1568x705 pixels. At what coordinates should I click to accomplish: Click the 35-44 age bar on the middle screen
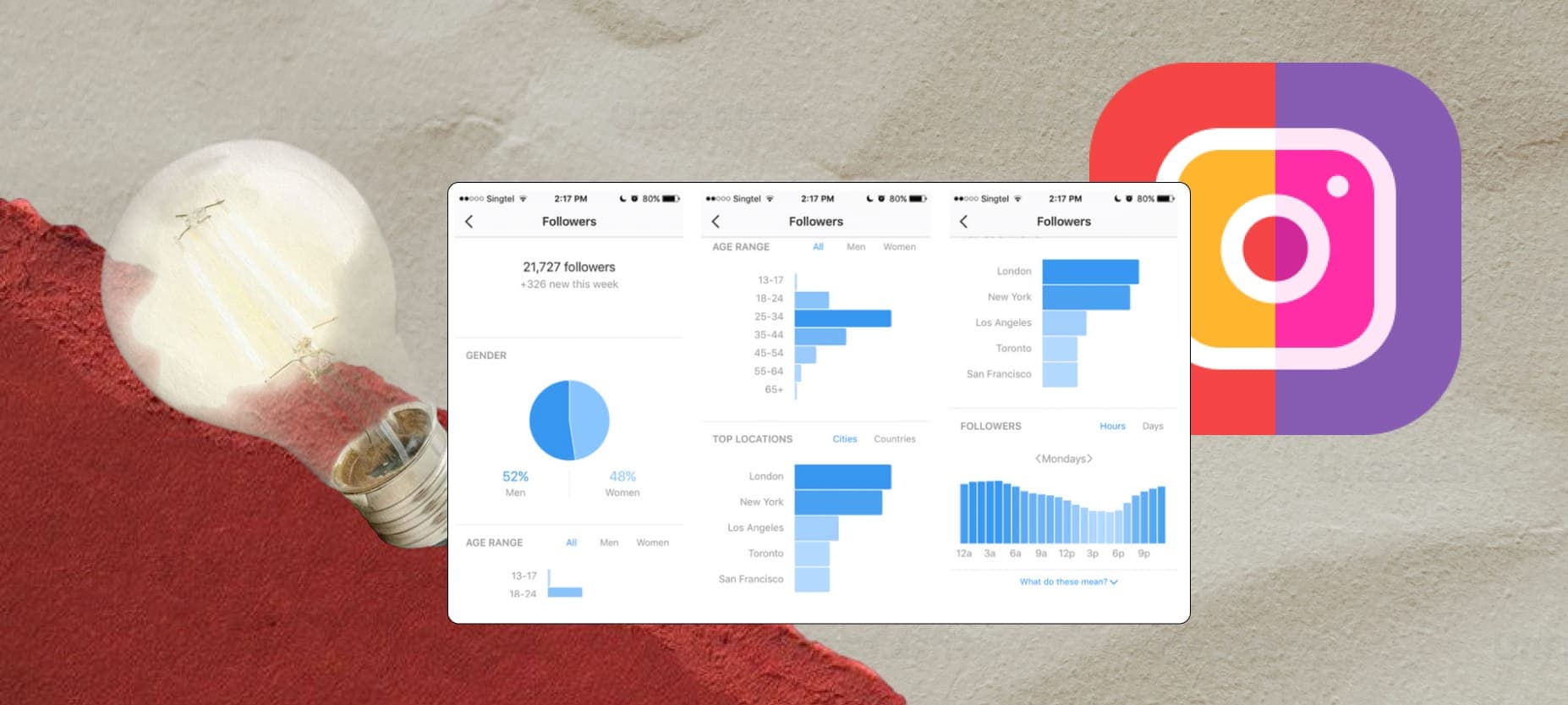tap(820, 336)
